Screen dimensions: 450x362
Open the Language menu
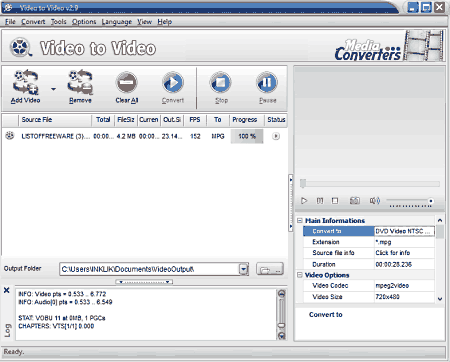tap(117, 22)
